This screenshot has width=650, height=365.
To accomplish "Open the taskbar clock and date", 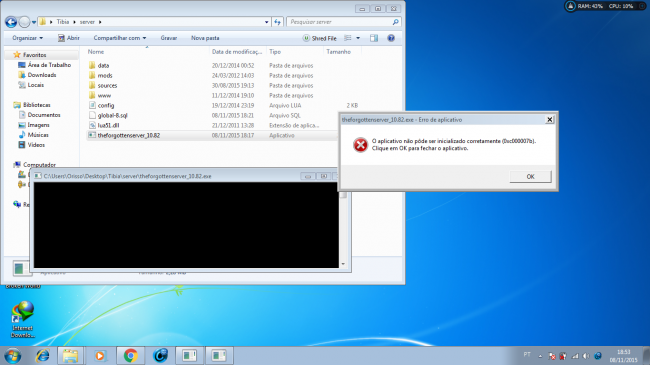I will [x=623, y=356].
